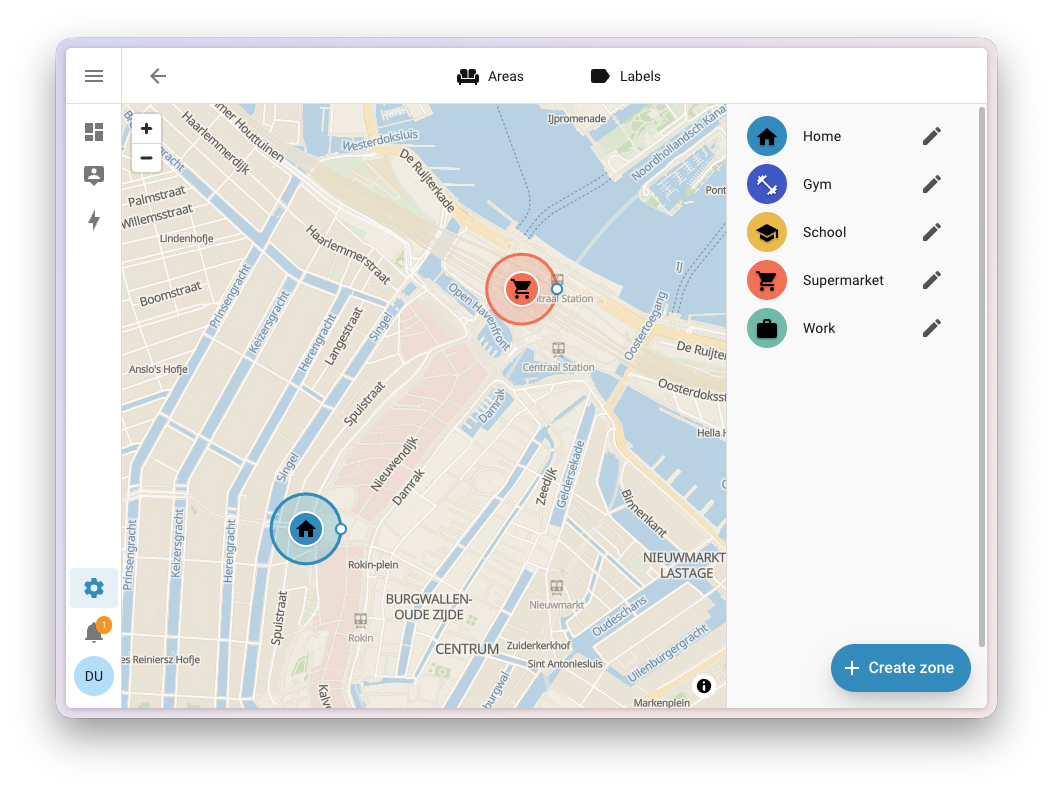Open the hamburger sidebar menu

pyautogui.click(x=94, y=76)
